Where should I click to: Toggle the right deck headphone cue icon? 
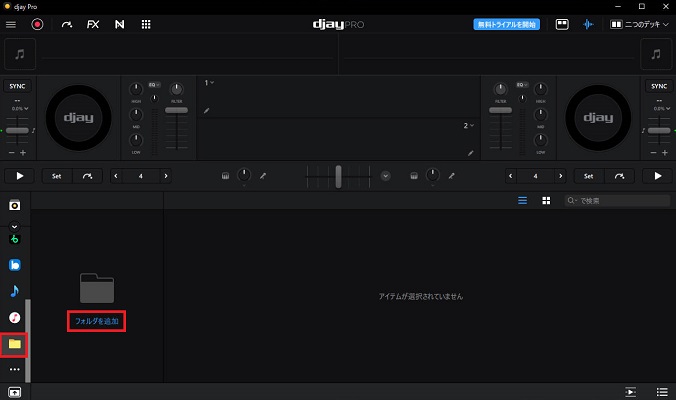click(414, 176)
